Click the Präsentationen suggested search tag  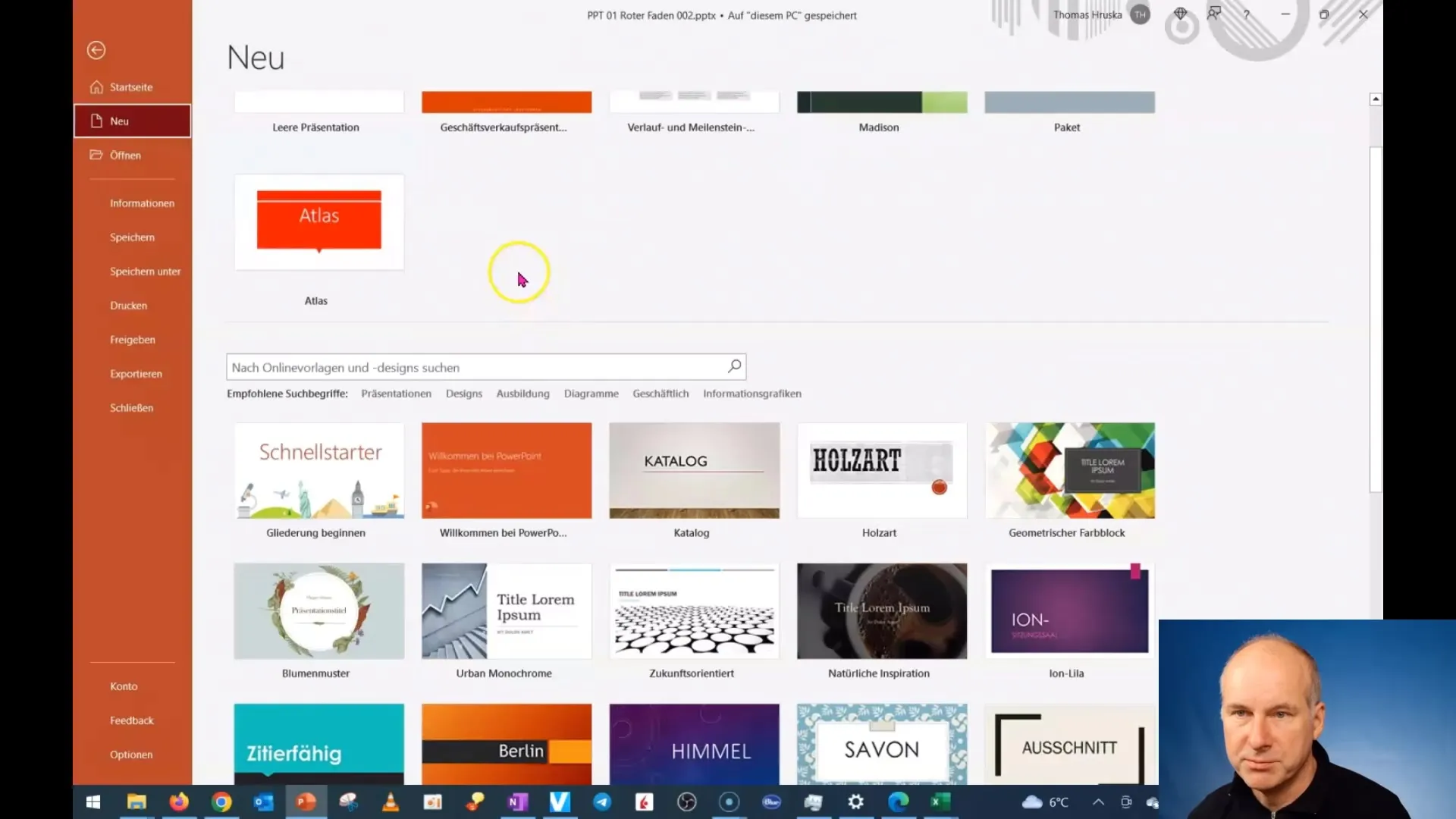click(x=395, y=393)
